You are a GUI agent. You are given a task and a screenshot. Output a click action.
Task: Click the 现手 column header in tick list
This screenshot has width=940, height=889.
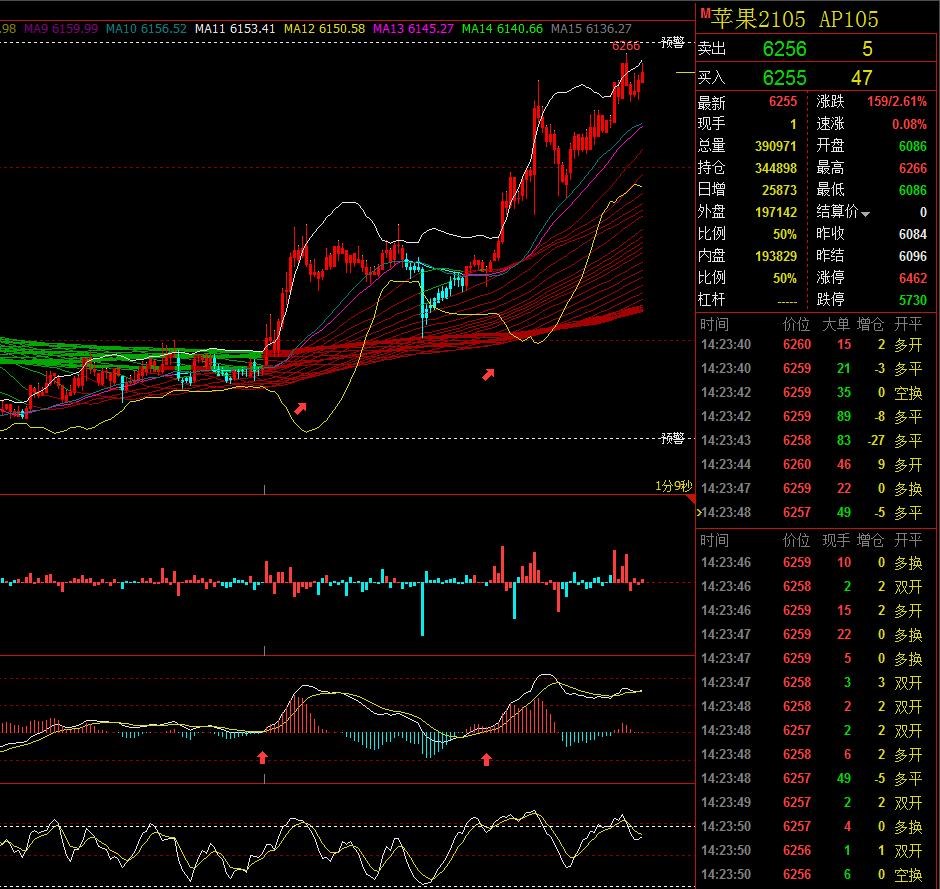[836, 540]
